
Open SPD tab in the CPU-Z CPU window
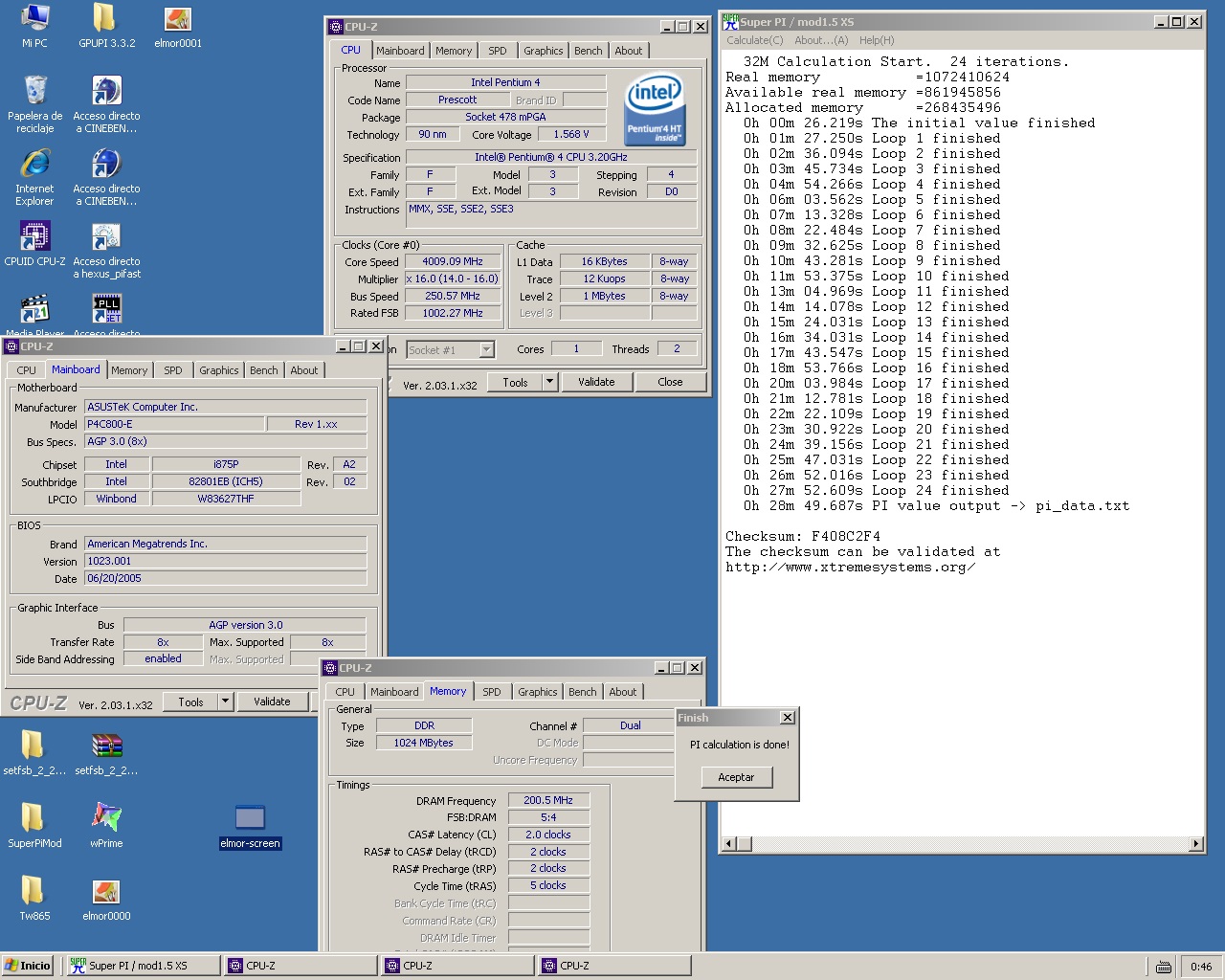click(498, 51)
